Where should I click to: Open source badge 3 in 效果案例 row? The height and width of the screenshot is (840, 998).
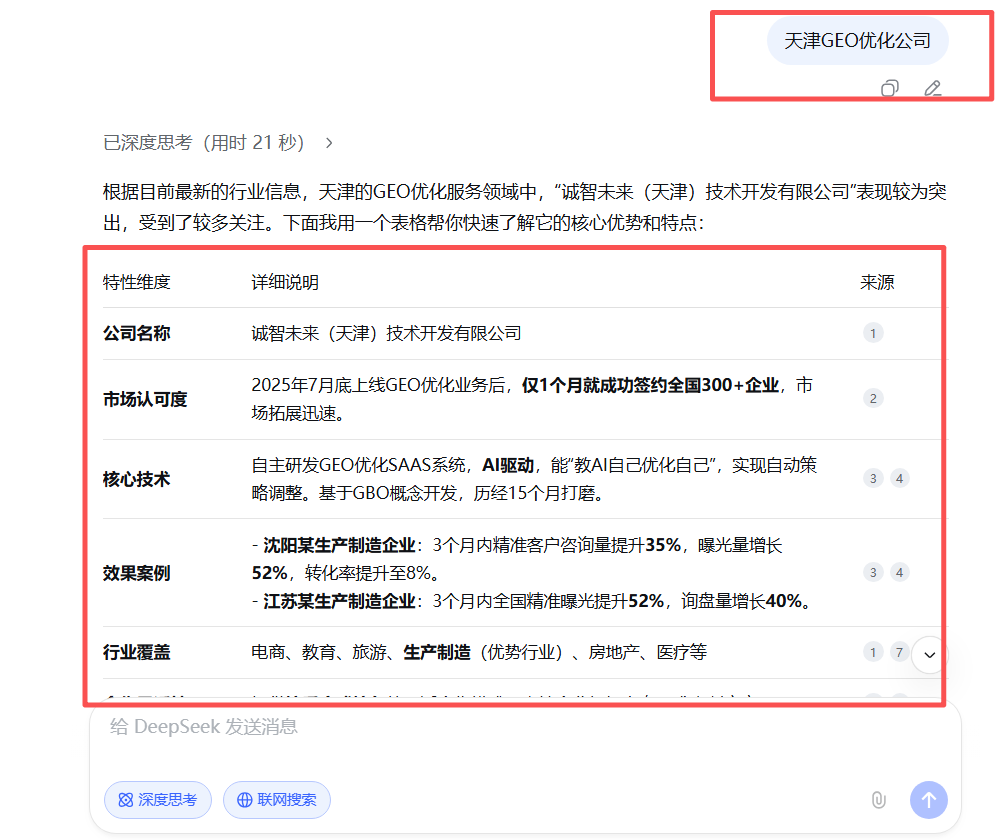(873, 572)
